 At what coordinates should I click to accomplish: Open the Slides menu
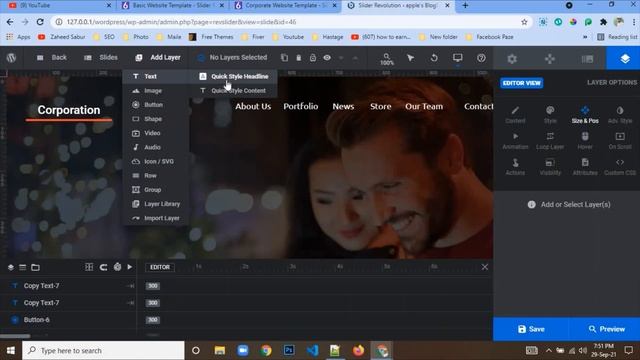(100, 58)
